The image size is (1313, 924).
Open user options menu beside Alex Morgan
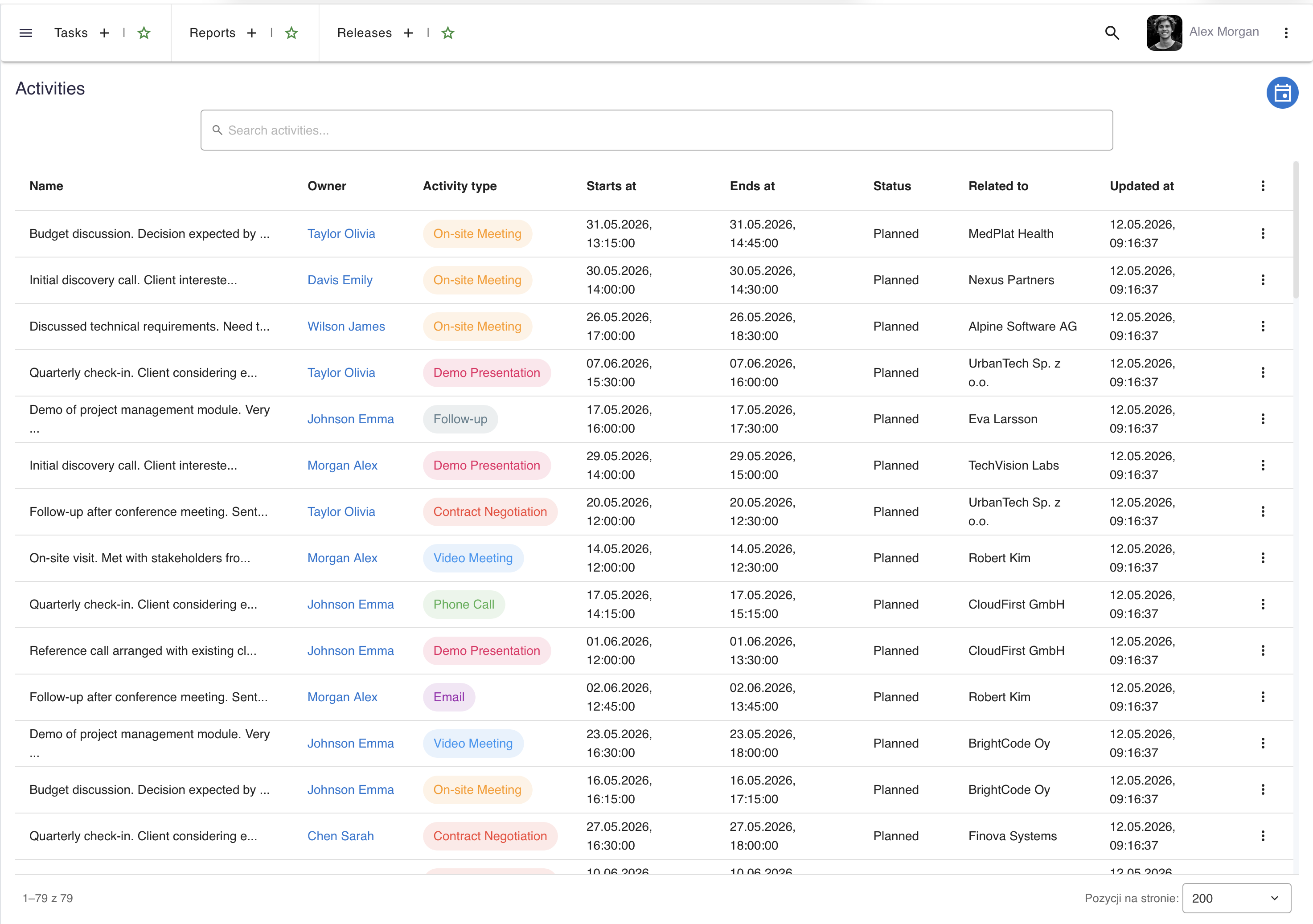pos(1286,33)
